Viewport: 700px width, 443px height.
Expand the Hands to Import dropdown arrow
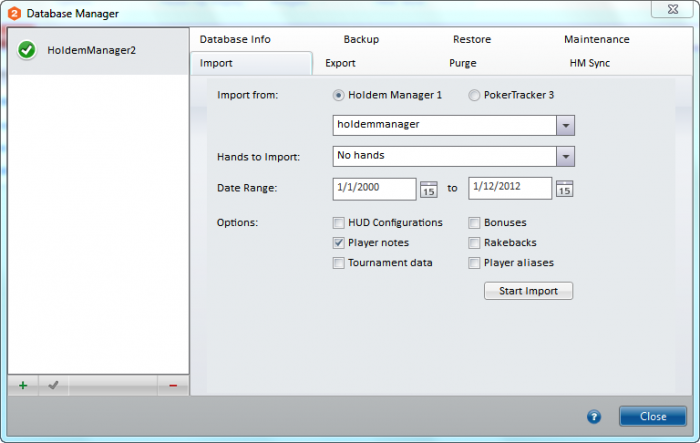tap(566, 156)
